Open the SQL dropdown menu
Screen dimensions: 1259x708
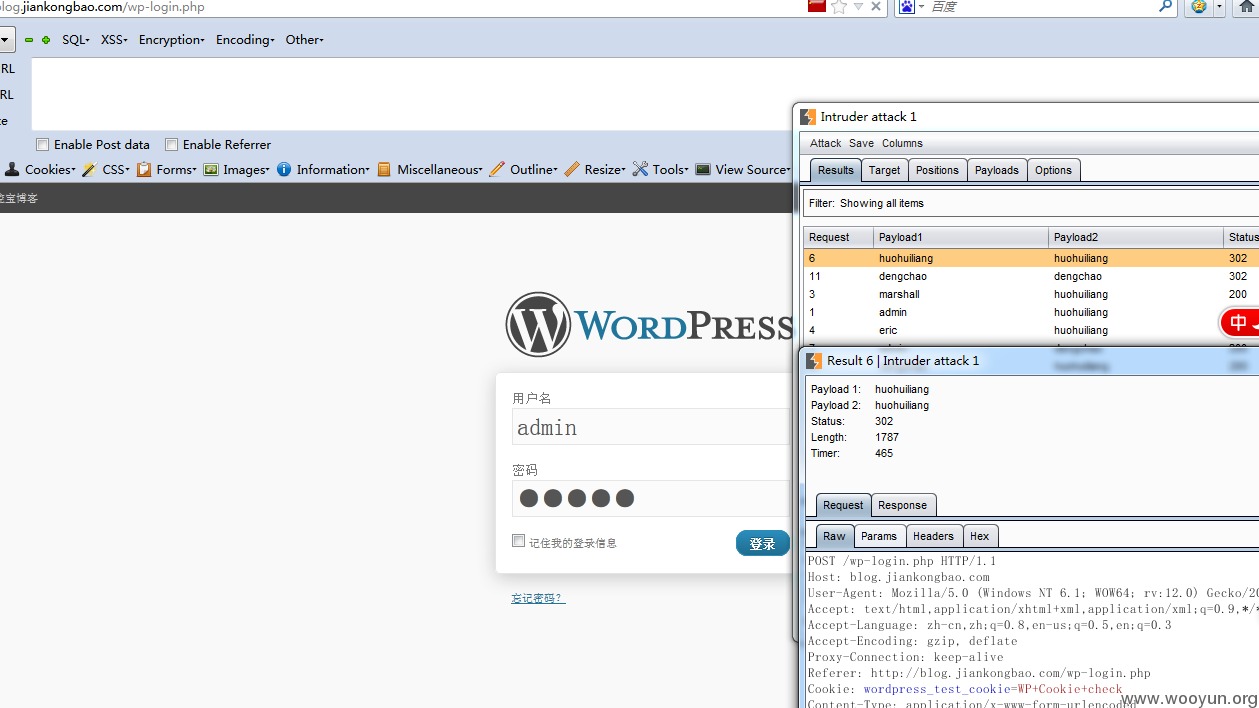pyautogui.click(x=76, y=40)
